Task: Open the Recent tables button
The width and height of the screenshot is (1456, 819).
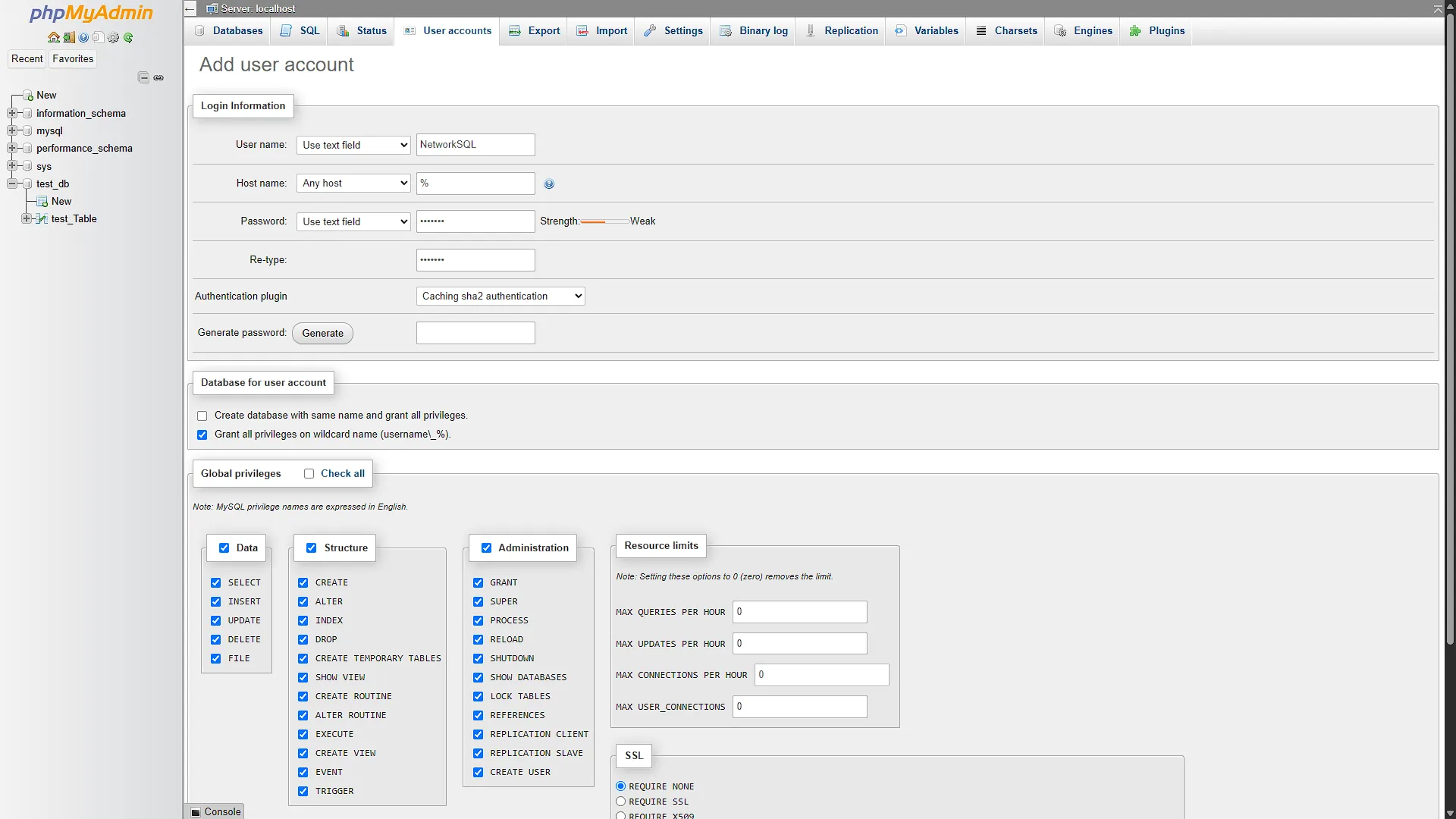Action: (x=27, y=59)
